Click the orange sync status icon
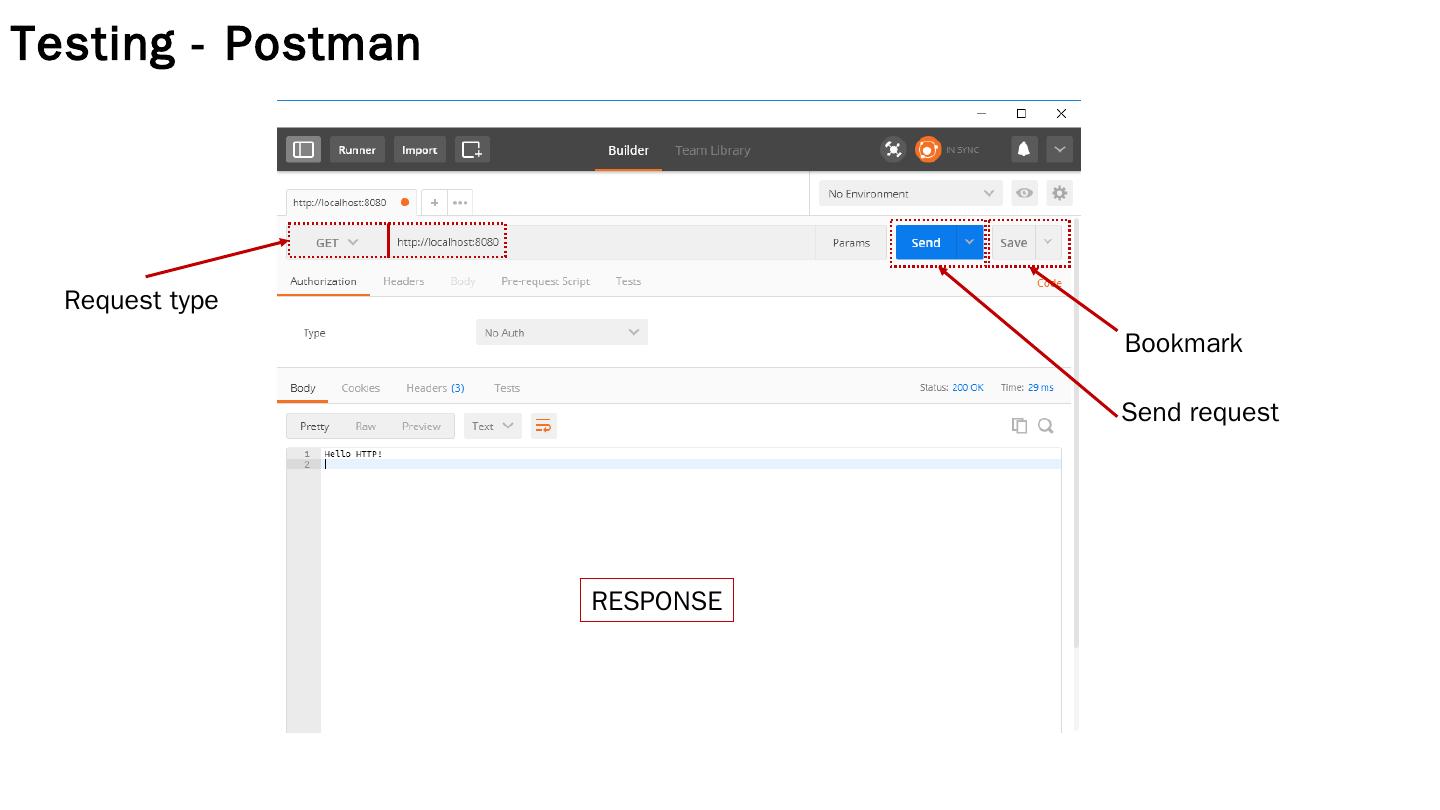This screenshot has width=1440, height=810. (928, 150)
